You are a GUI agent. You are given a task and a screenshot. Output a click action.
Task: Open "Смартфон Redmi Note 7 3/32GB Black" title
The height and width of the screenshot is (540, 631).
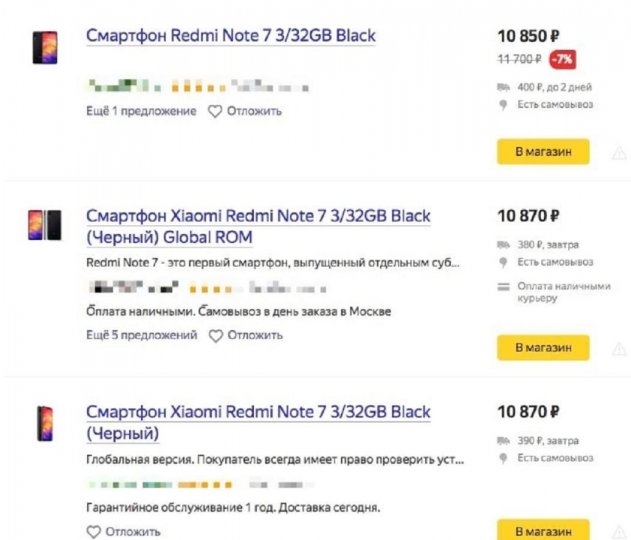[x=230, y=36]
